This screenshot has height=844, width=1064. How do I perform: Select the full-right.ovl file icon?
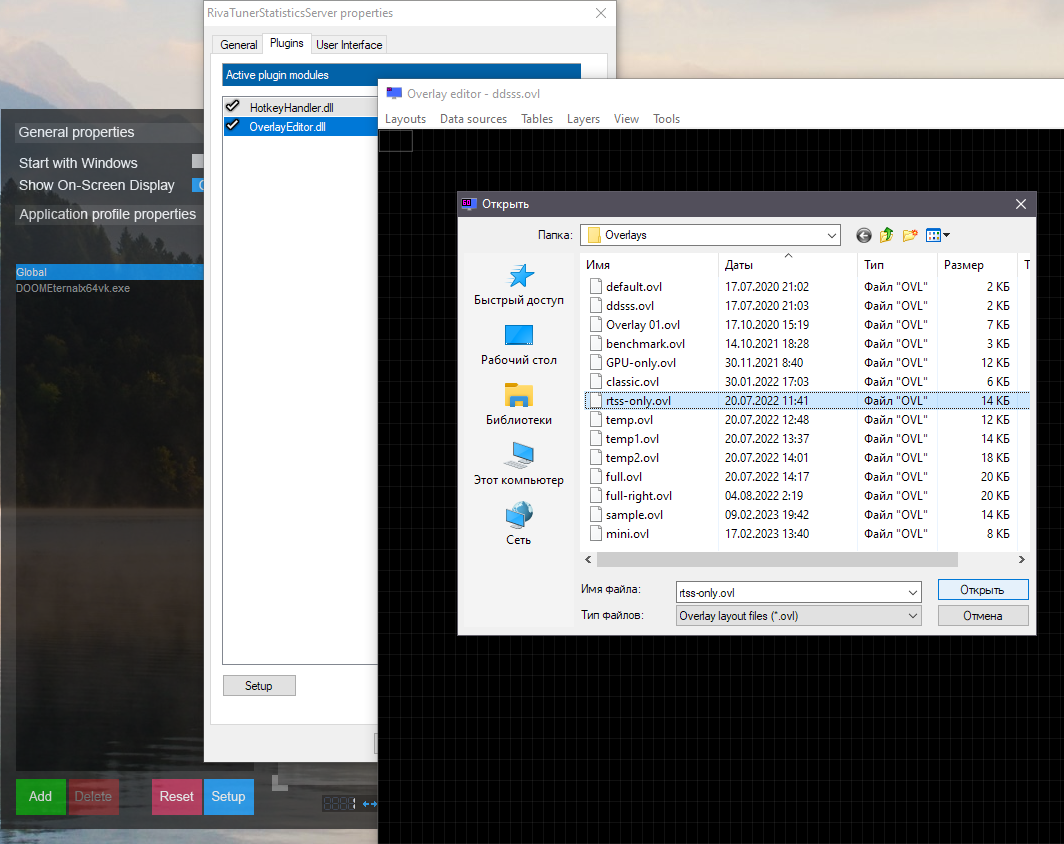pos(596,495)
